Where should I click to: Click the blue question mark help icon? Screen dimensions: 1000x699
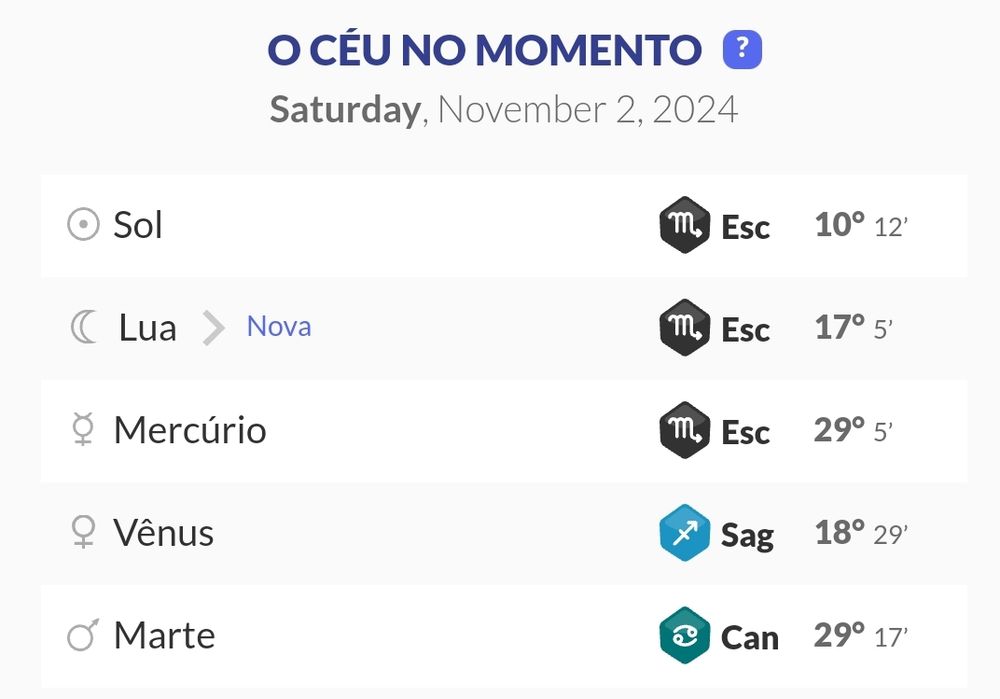pyautogui.click(x=742, y=50)
